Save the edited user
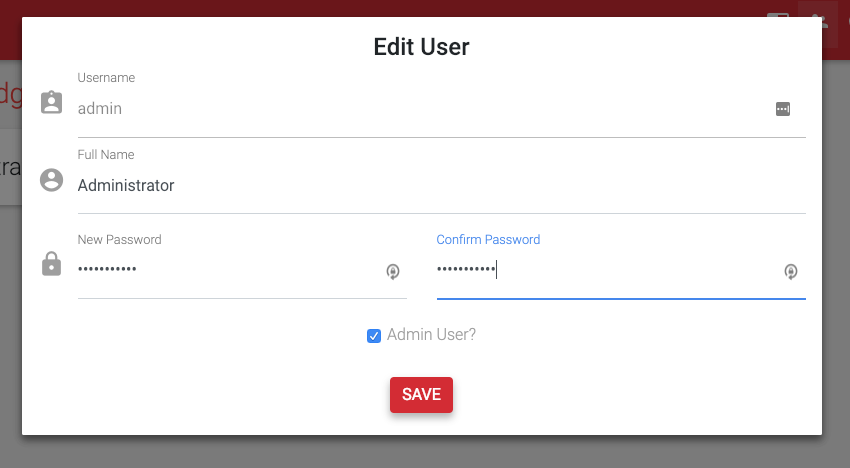This screenshot has width=850, height=468. pyautogui.click(x=421, y=395)
